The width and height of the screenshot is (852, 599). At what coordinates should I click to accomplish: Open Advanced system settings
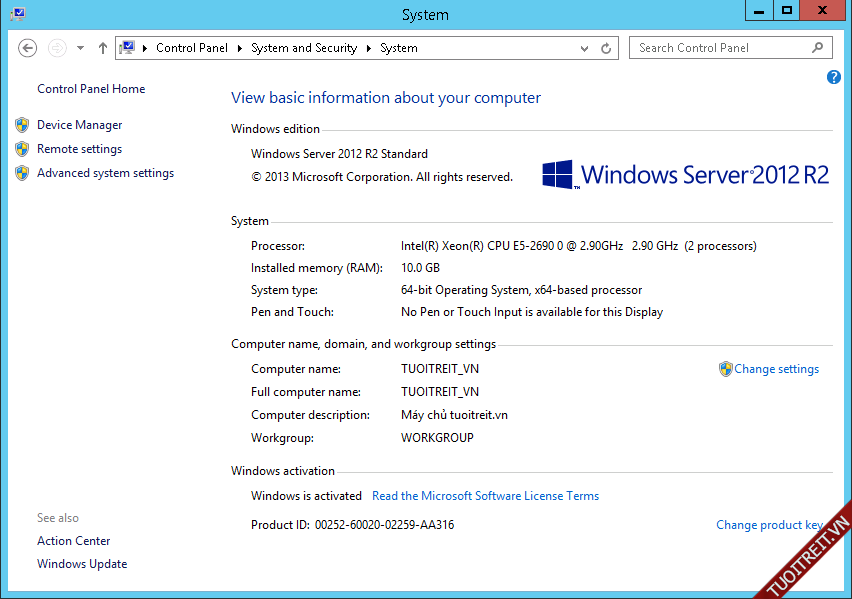pos(105,173)
